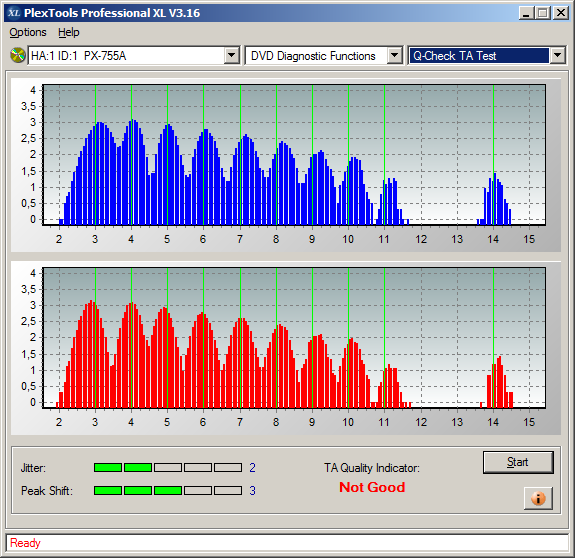Click the Start button
The image size is (575, 558).
tap(518, 462)
